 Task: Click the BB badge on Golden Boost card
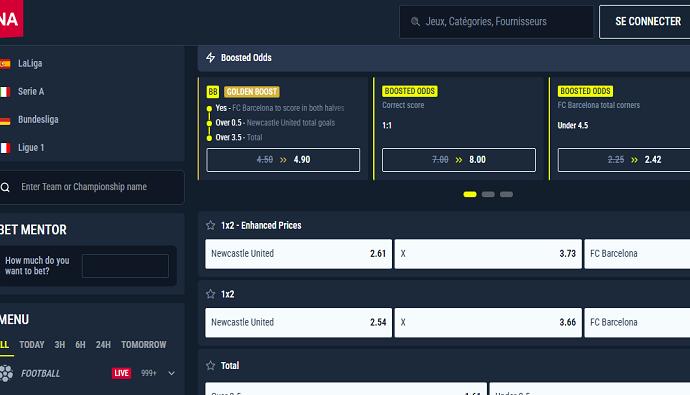pyautogui.click(x=213, y=91)
